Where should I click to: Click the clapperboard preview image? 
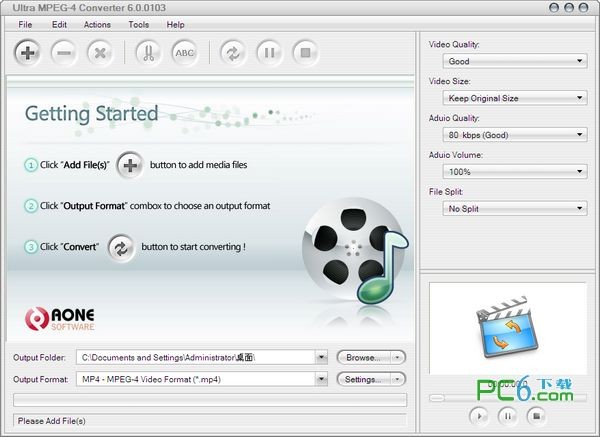[507, 327]
